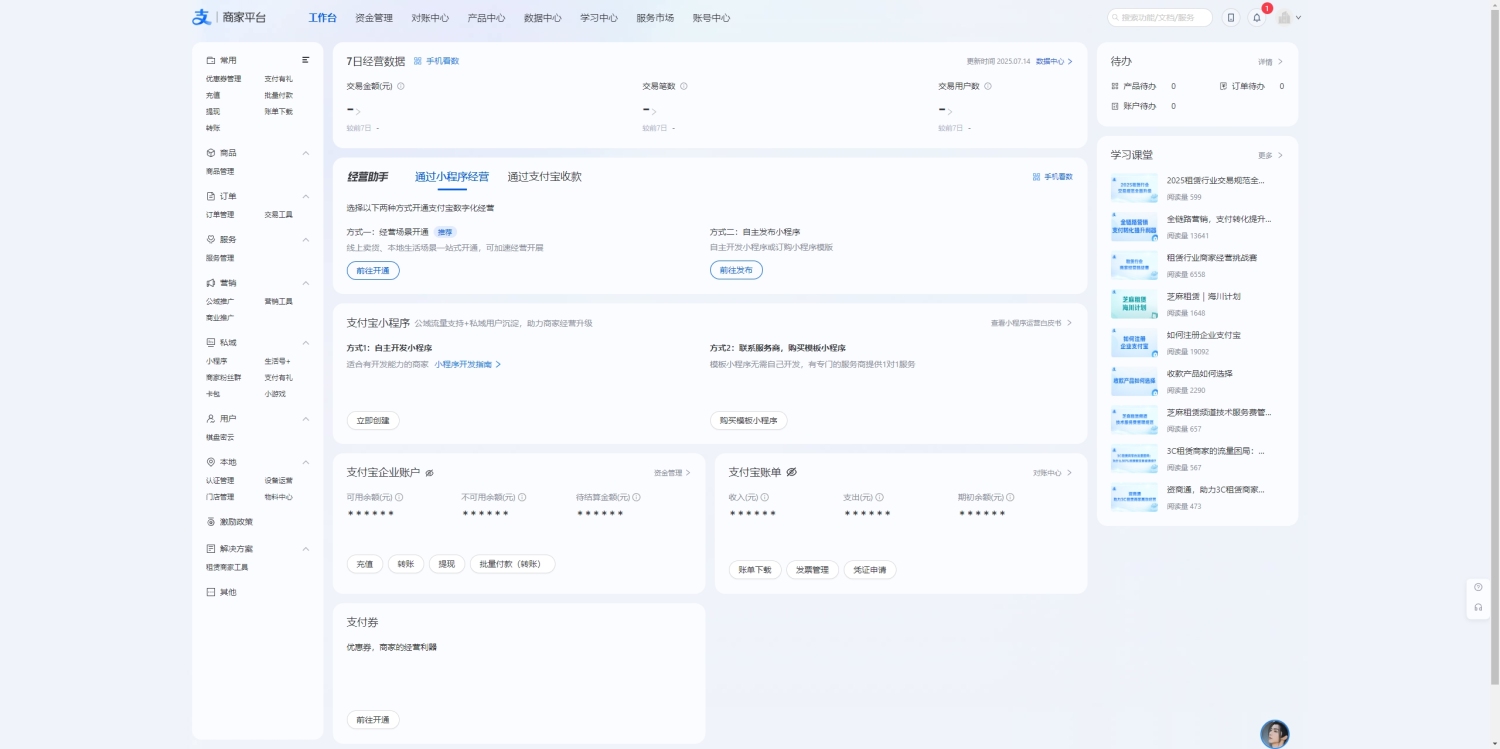Click the 订单待办 icon in the 待办 card
The image size is (1500, 749).
[1223, 86]
